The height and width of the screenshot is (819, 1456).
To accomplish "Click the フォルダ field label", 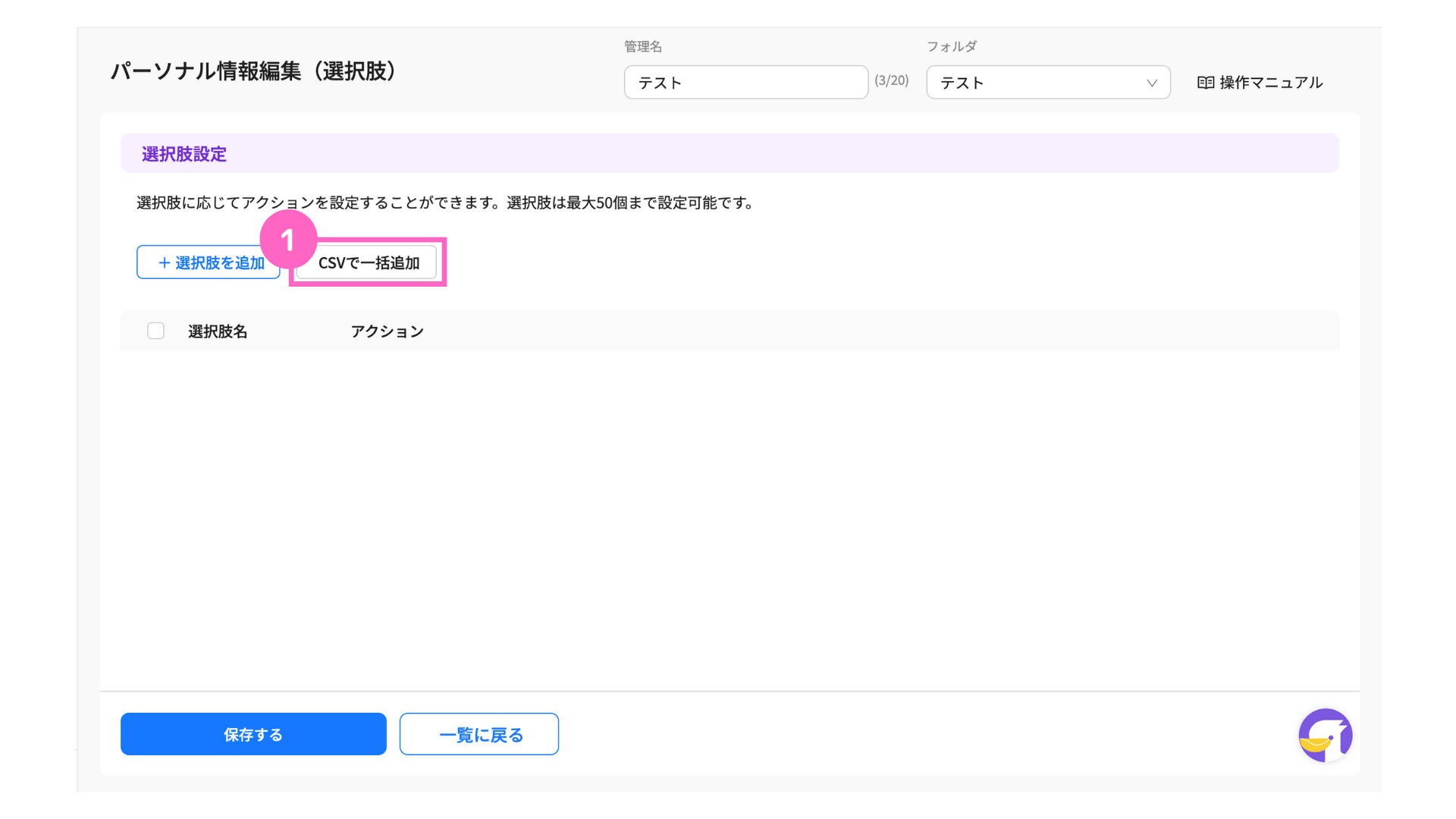I will [x=951, y=46].
